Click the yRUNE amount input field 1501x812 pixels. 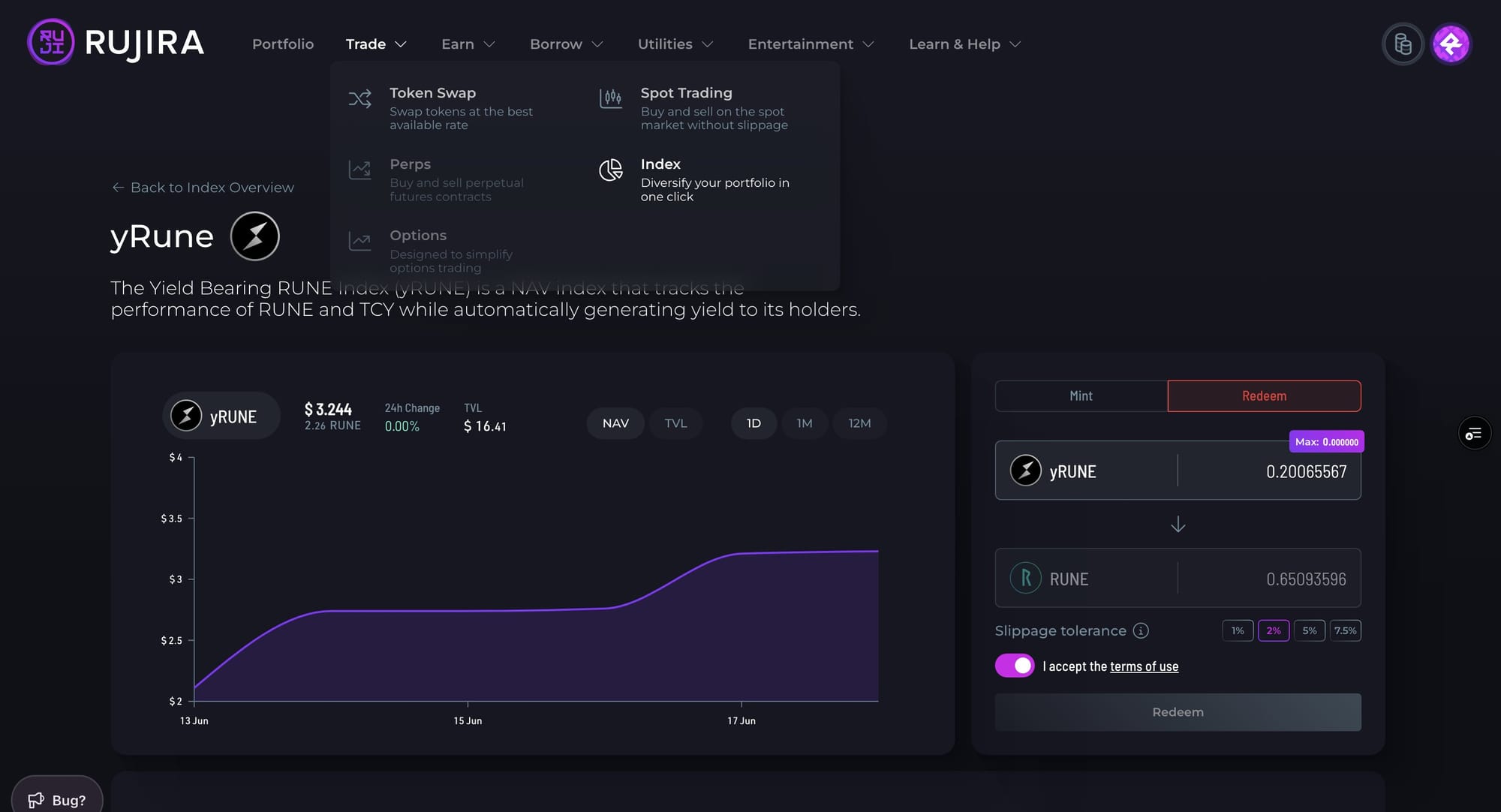click(x=1276, y=471)
